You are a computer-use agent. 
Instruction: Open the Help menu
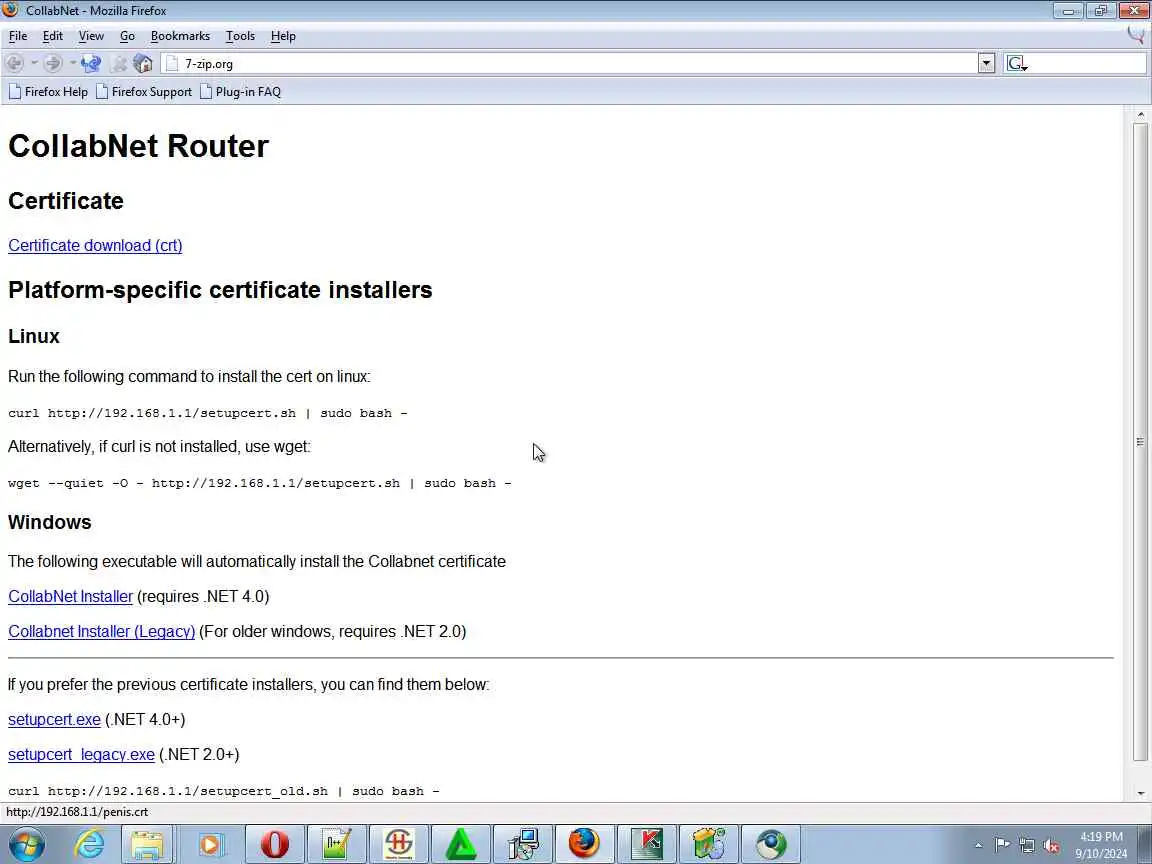283,36
